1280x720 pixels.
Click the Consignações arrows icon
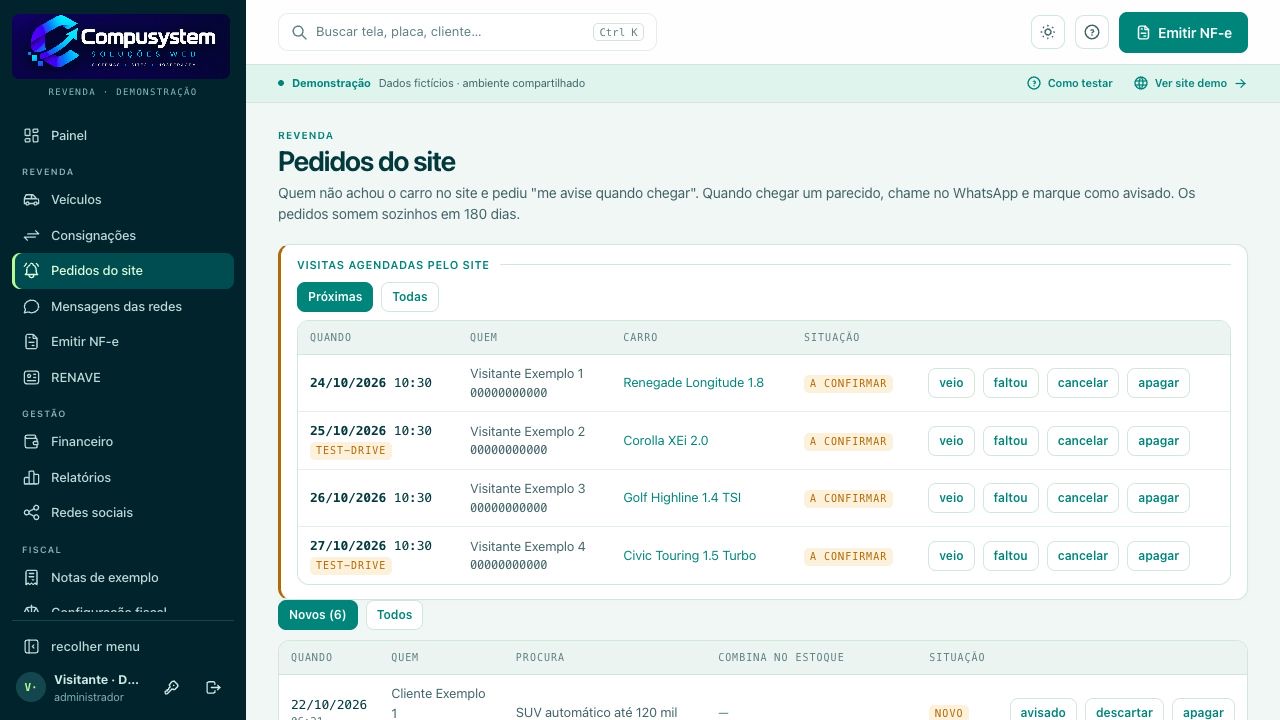pos(31,235)
